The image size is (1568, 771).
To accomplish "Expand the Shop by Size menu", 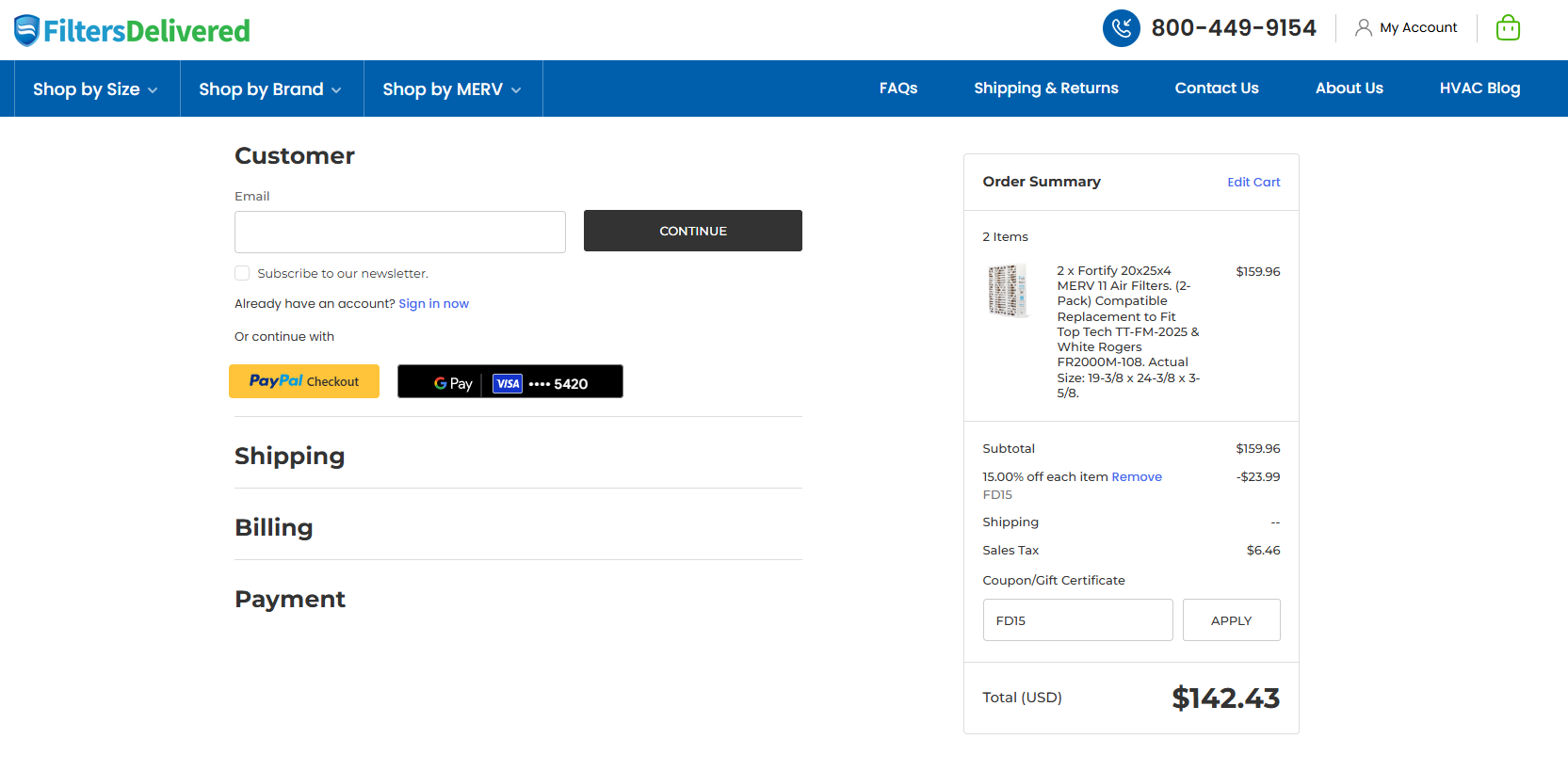I will coord(95,88).
